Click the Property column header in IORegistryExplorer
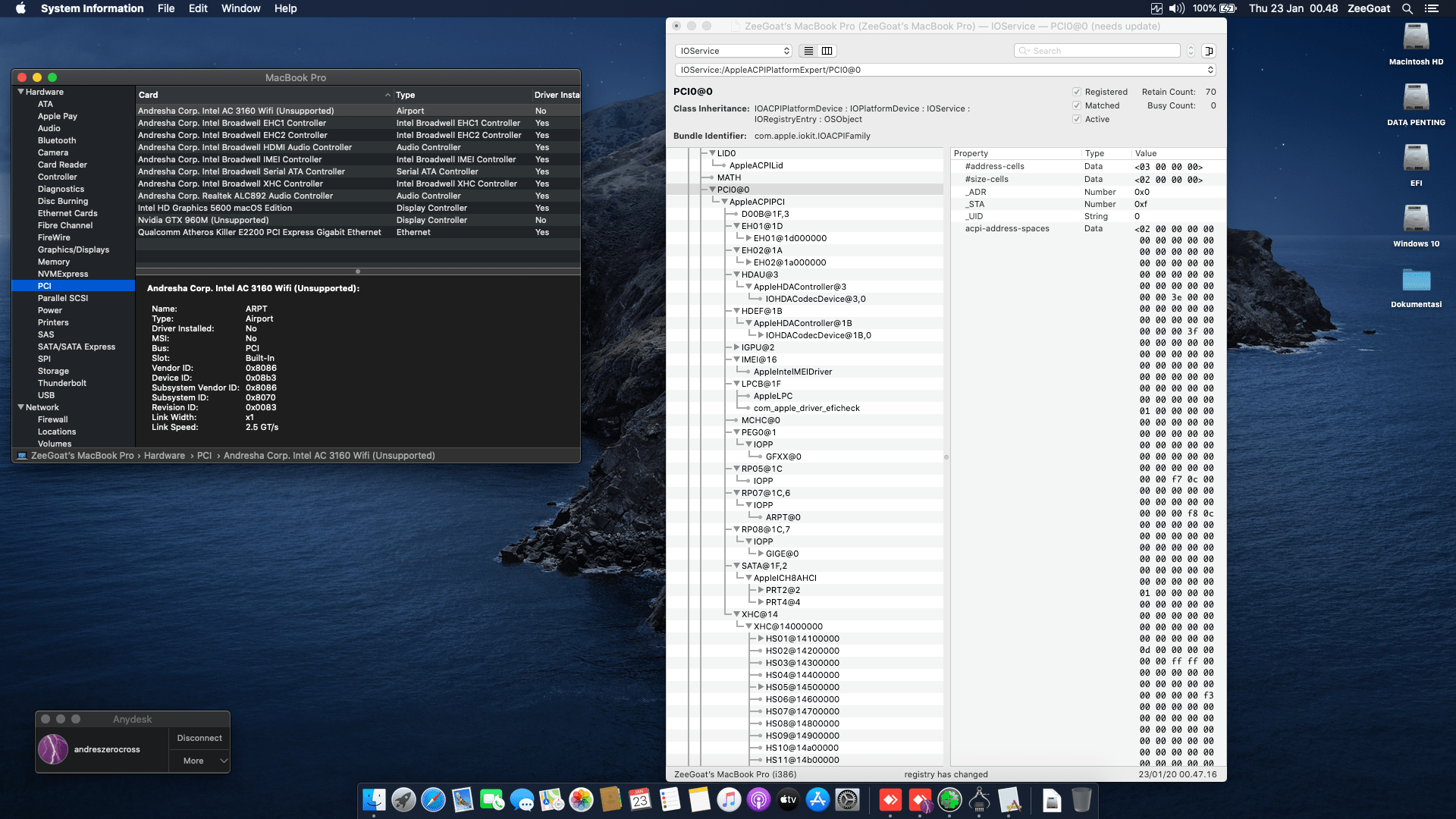 (x=1016, y=153)
